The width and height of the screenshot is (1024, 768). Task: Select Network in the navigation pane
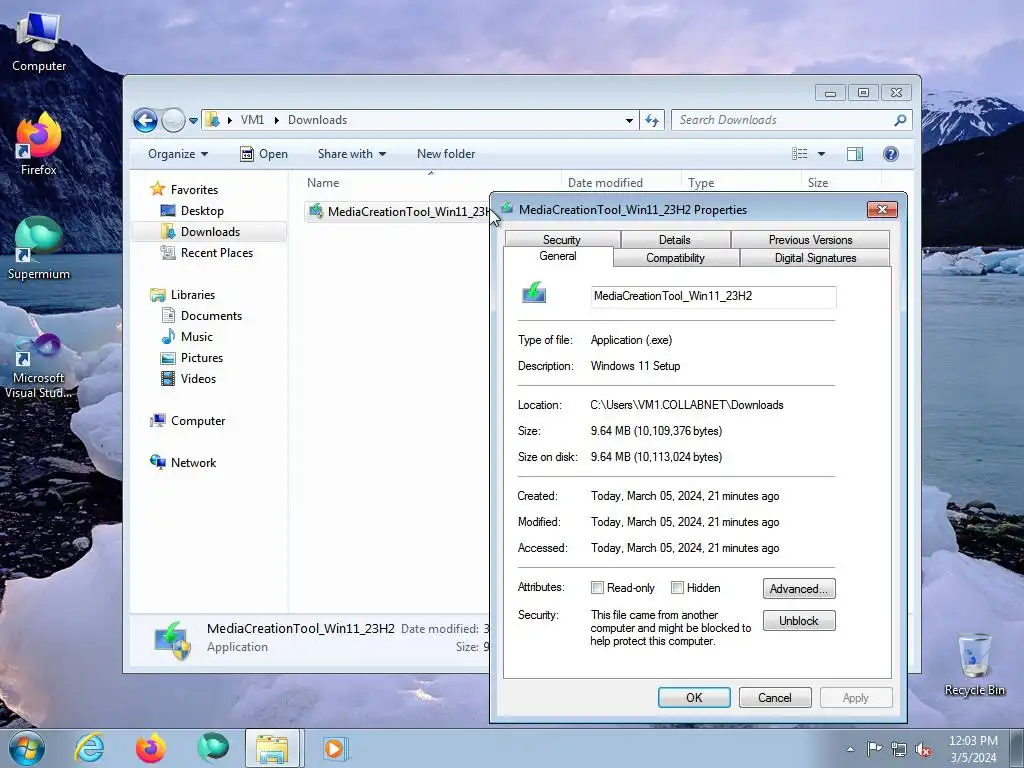click(x=193, y=462)
